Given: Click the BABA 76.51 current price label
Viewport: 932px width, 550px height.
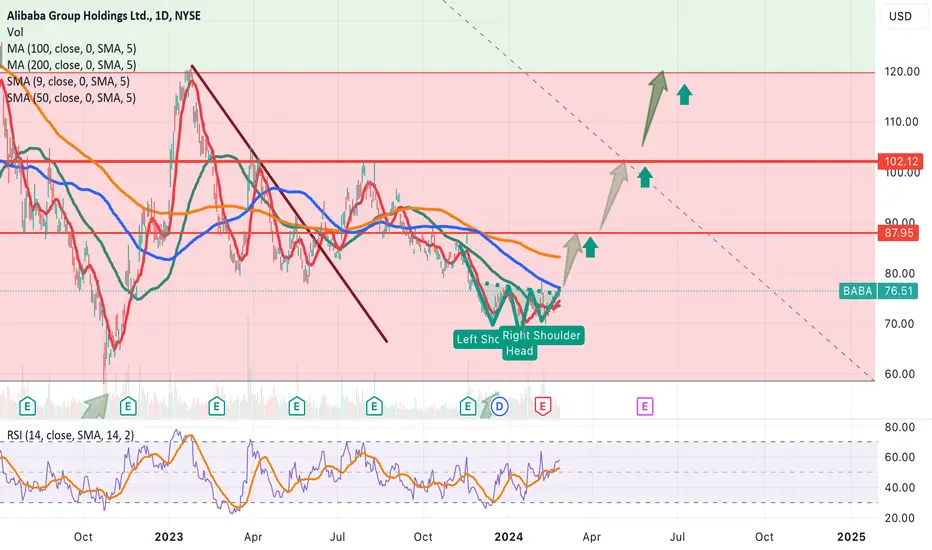Looking at the screenshot, I should pos(878,291).
